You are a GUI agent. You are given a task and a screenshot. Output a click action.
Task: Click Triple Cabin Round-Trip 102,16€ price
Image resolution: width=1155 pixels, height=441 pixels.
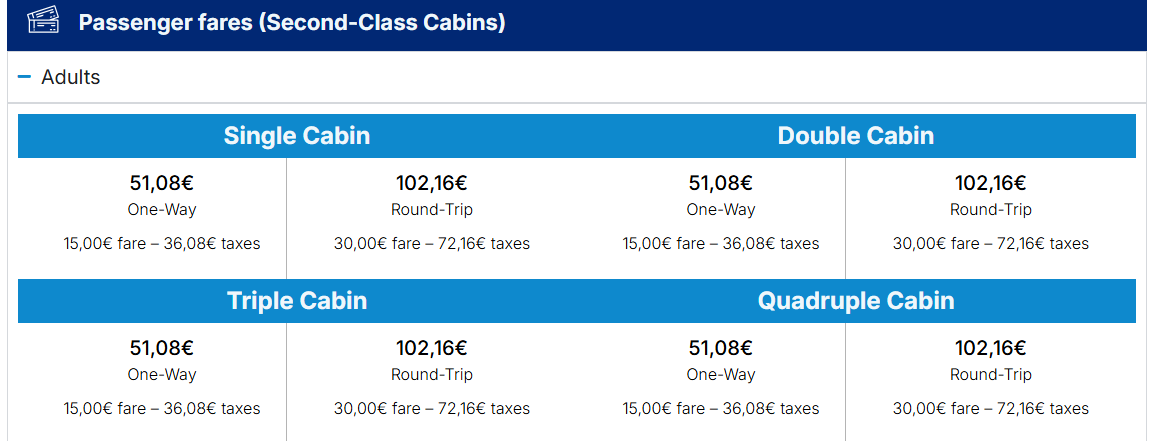tap(432, 348)
